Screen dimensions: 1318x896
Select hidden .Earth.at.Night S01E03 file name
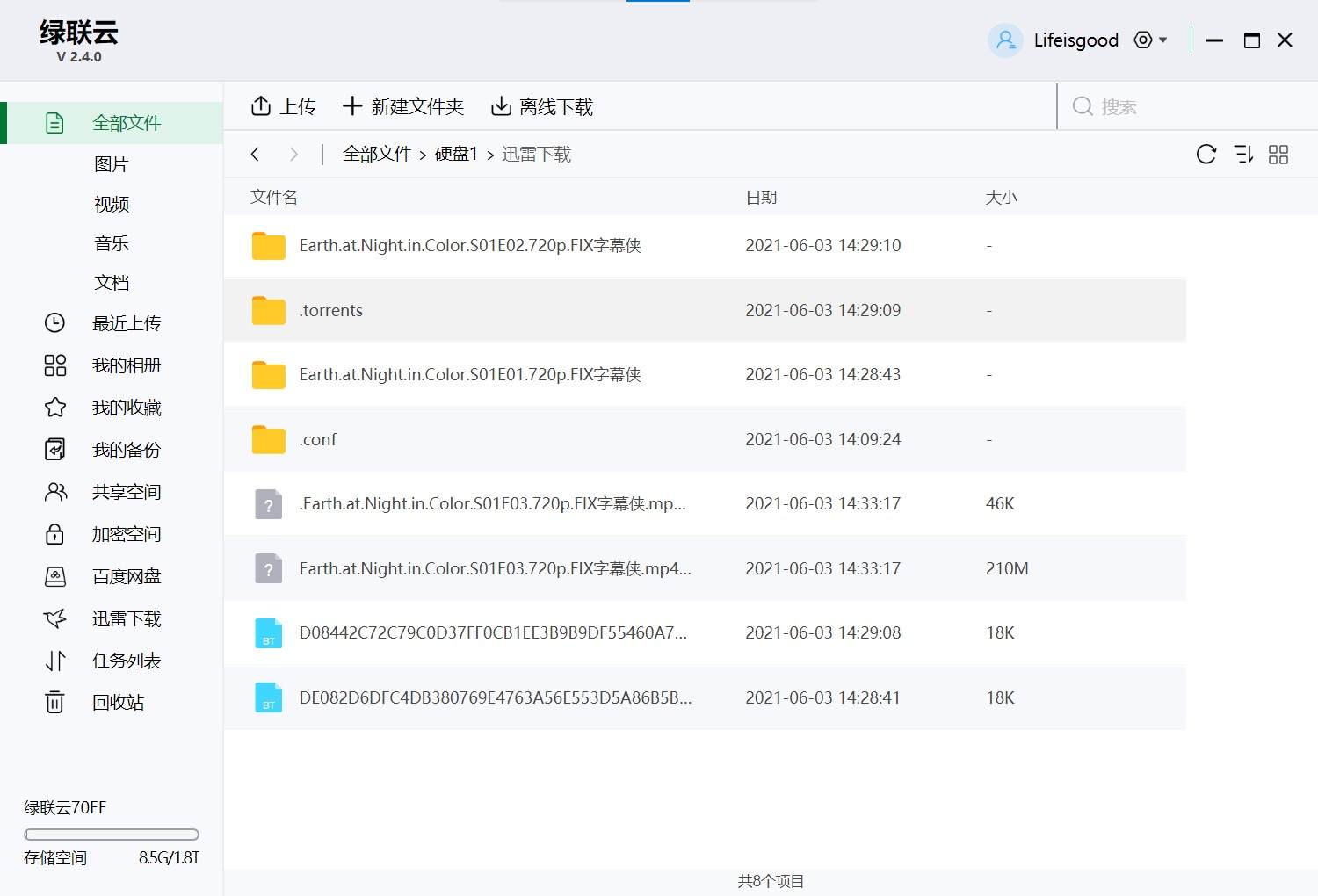point(492,503)
